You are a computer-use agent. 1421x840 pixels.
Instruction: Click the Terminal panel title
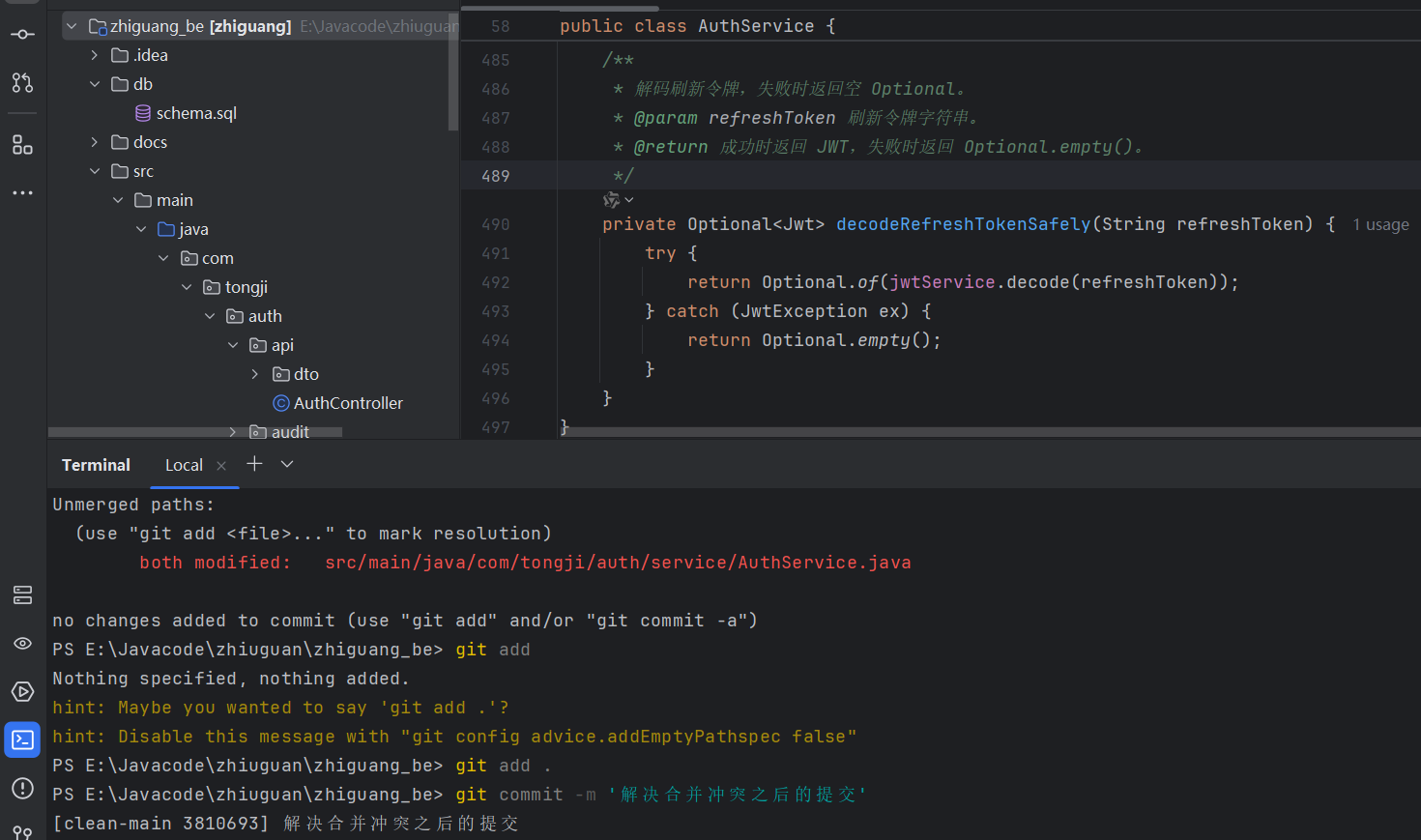point(96,466)
